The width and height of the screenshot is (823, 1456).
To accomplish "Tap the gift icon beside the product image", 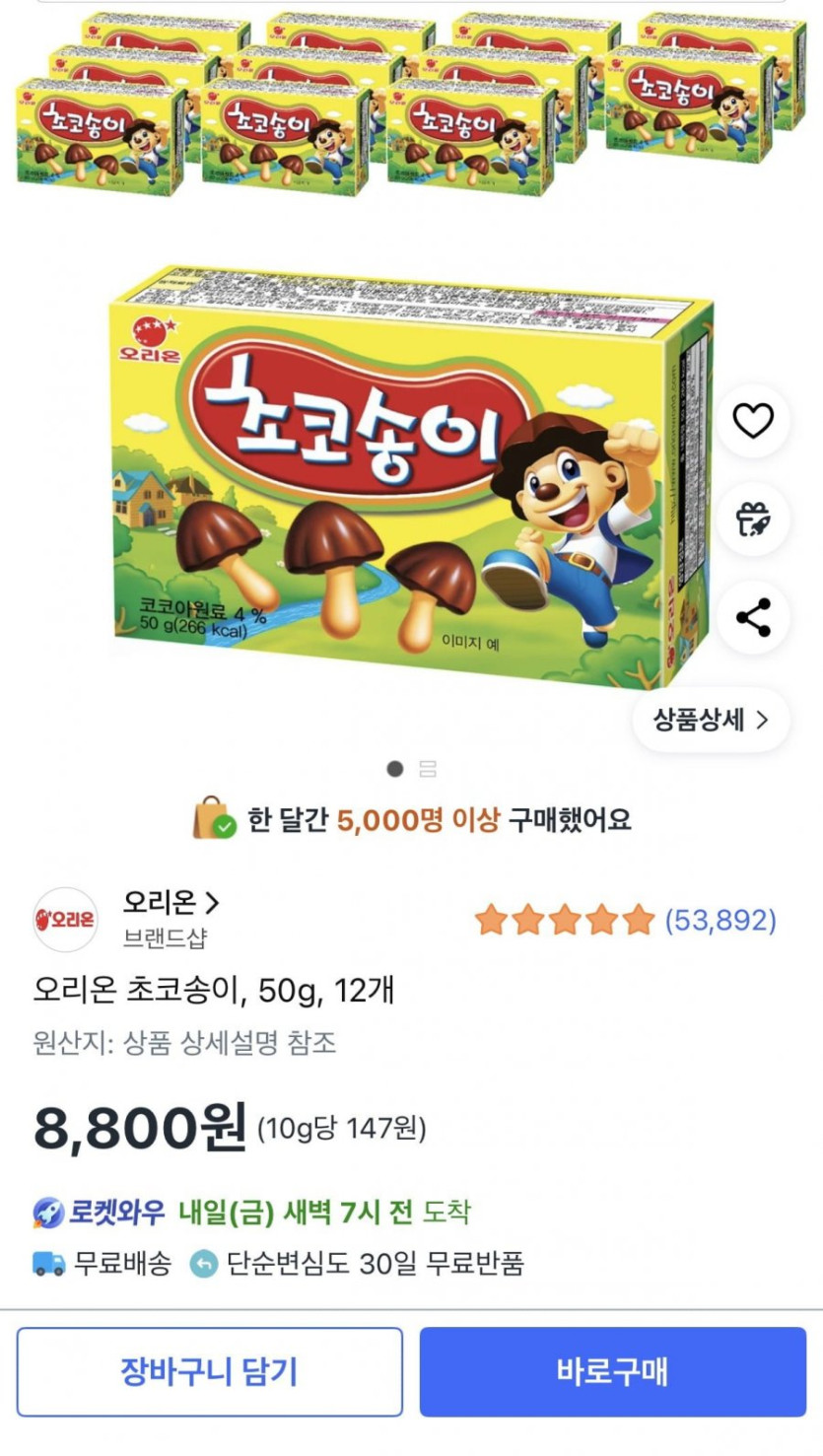I will point(753,519).
